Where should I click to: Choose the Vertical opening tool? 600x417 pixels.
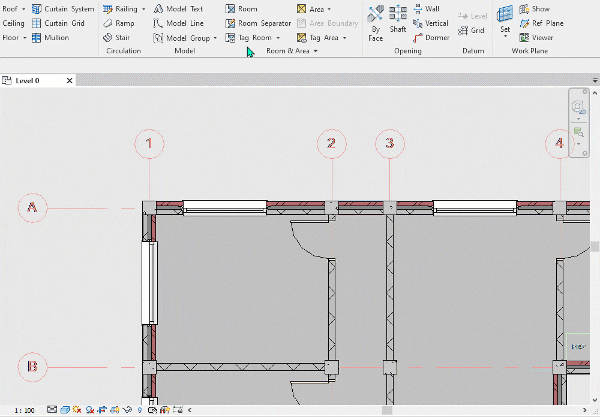click(431, 23)
